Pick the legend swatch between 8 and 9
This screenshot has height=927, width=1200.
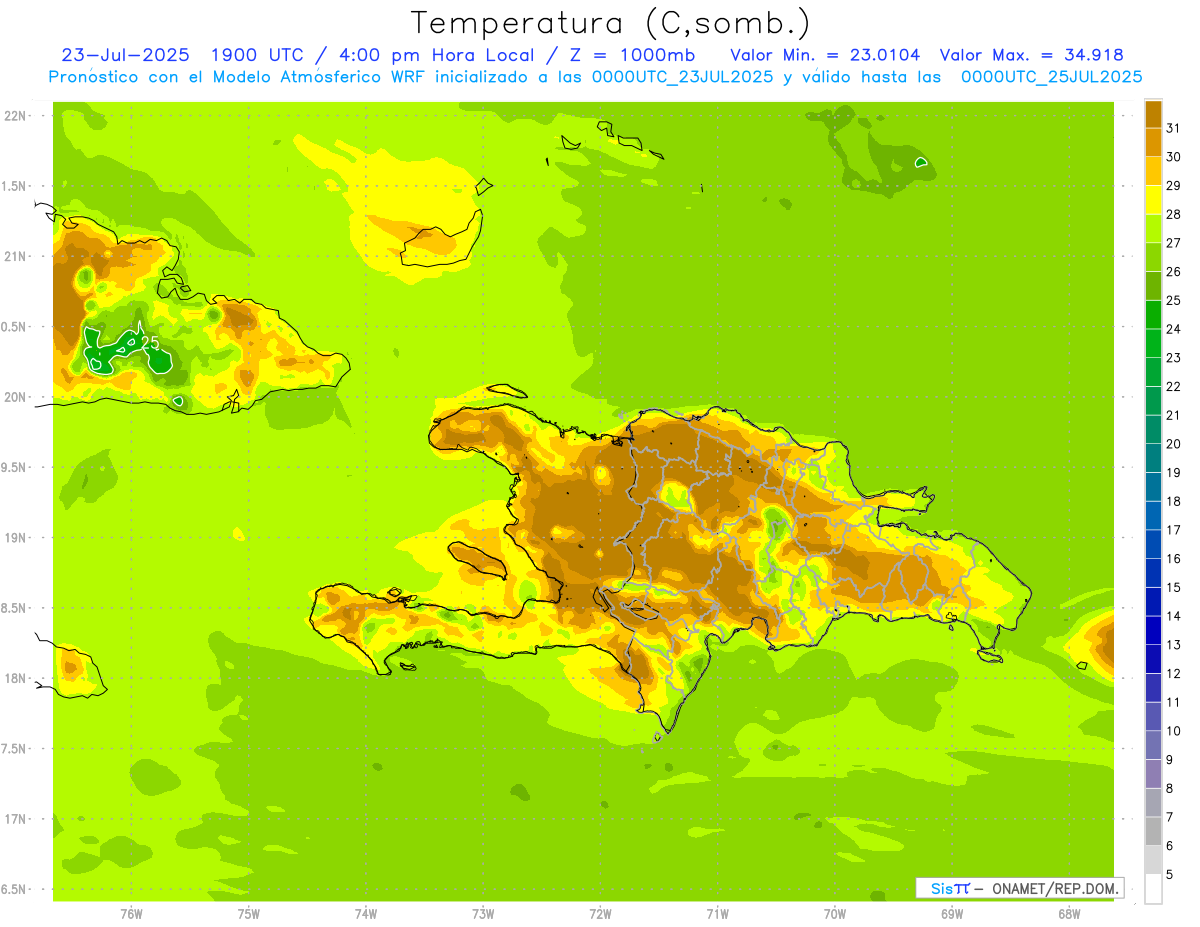pos(1153,774)
